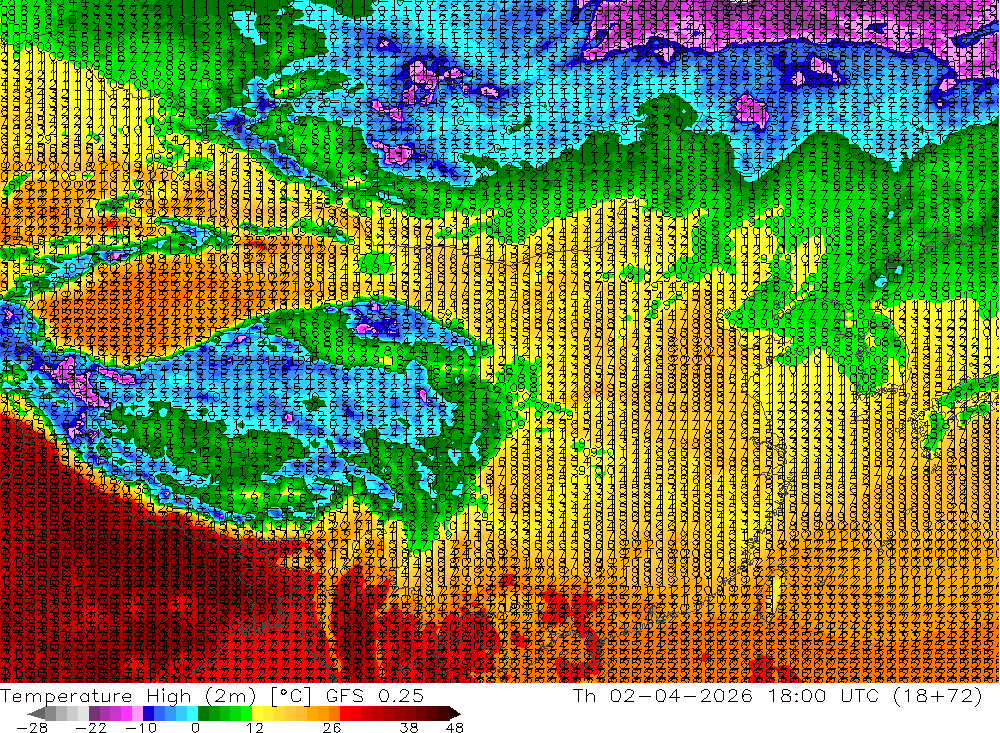Screen dimensions: 1000x733
Task: Click the '-10' legend label
Action: (x=140, y=727)
